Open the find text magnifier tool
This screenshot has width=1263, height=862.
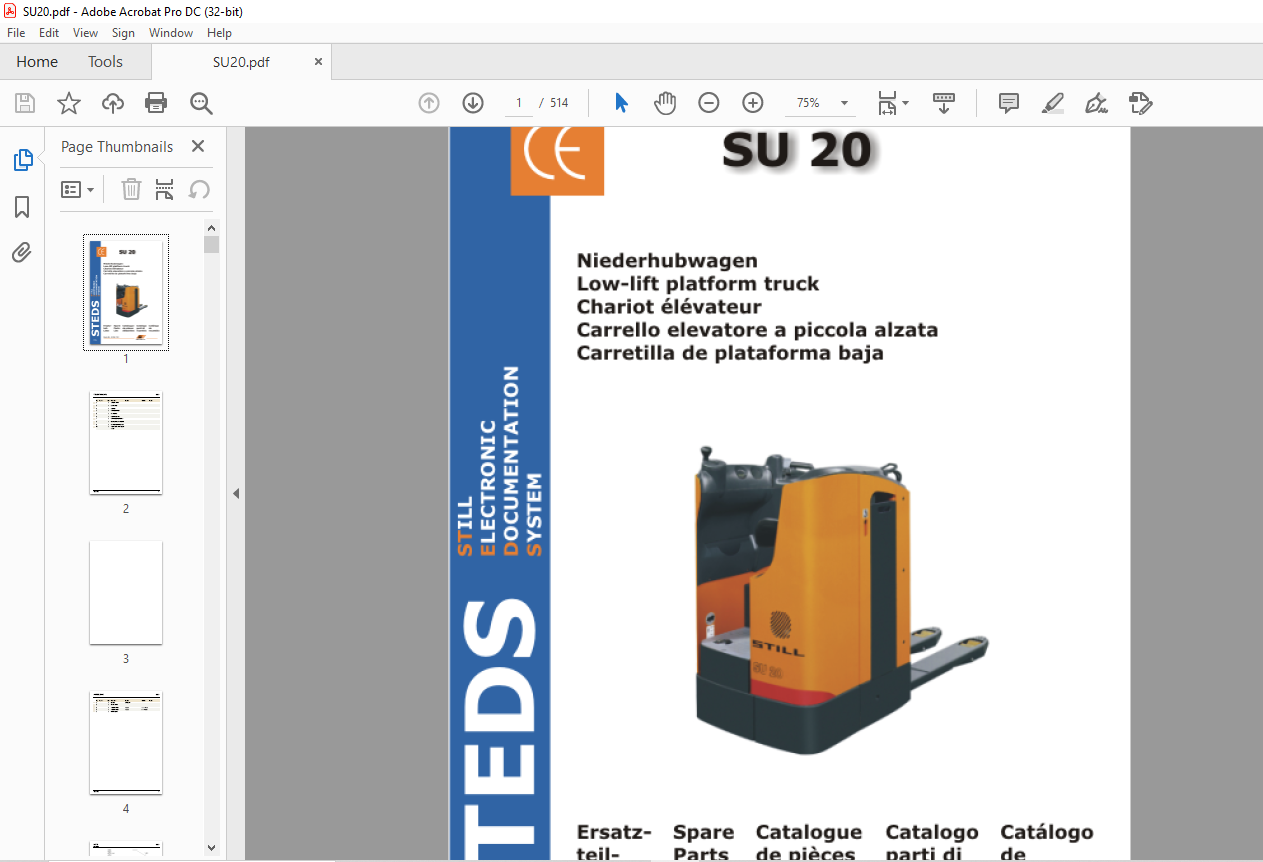click(201, 103)
